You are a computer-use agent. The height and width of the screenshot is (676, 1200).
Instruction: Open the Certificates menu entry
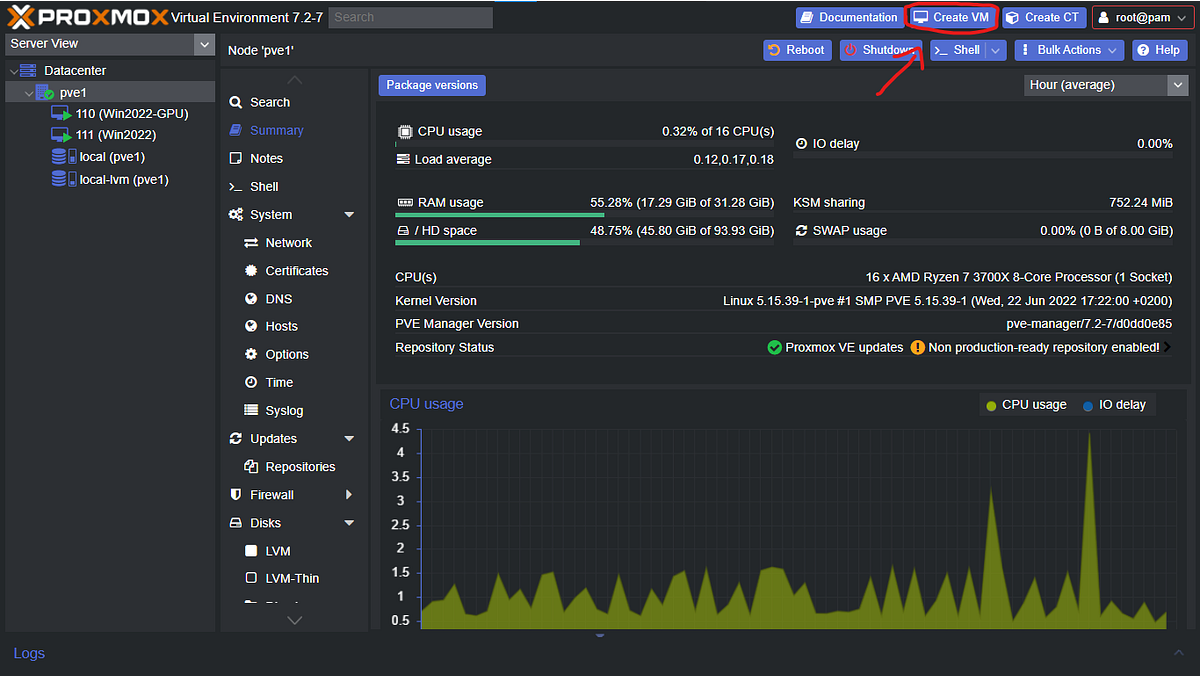[296, 271]
